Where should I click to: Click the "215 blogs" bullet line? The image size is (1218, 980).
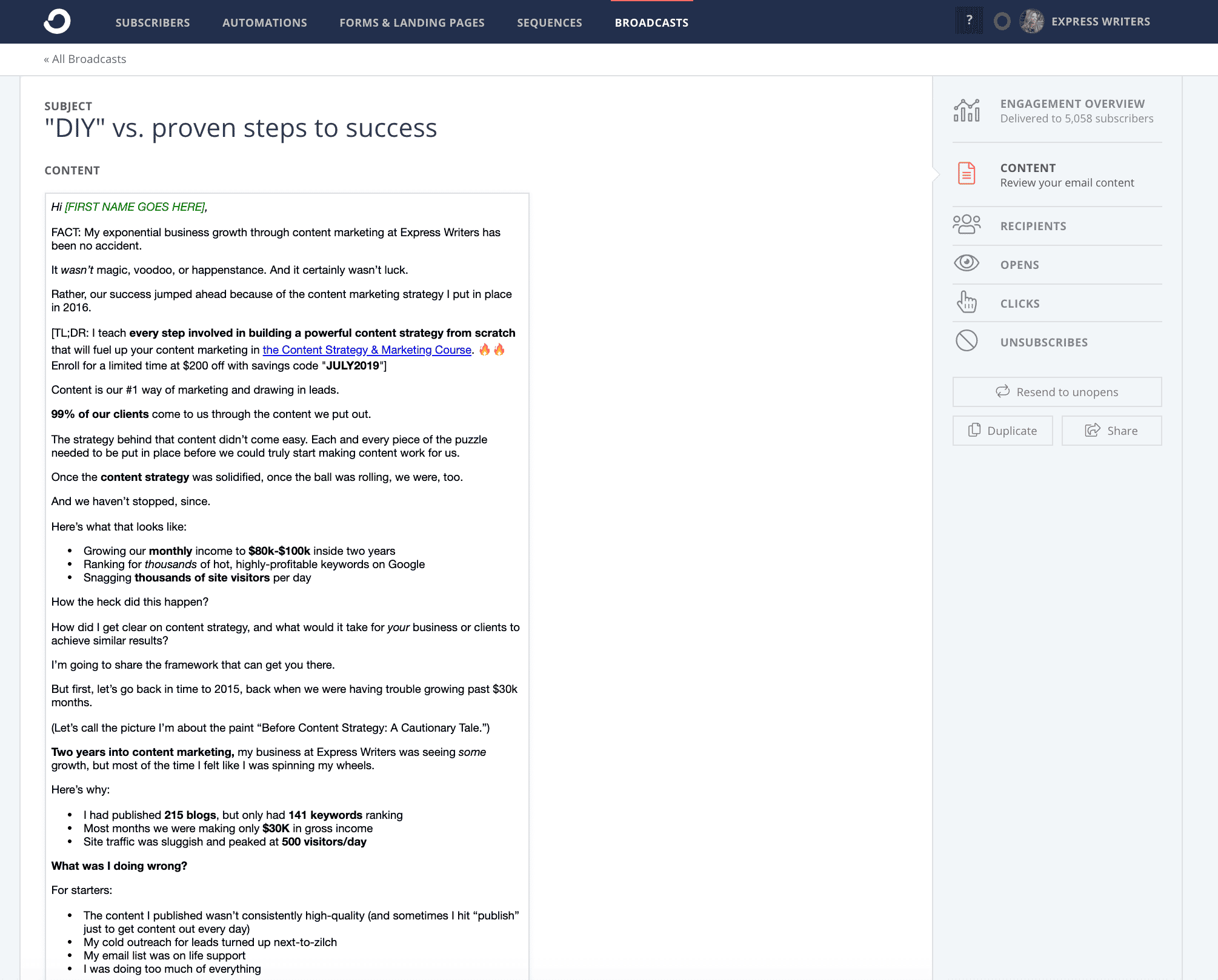[x=243, y=815]
